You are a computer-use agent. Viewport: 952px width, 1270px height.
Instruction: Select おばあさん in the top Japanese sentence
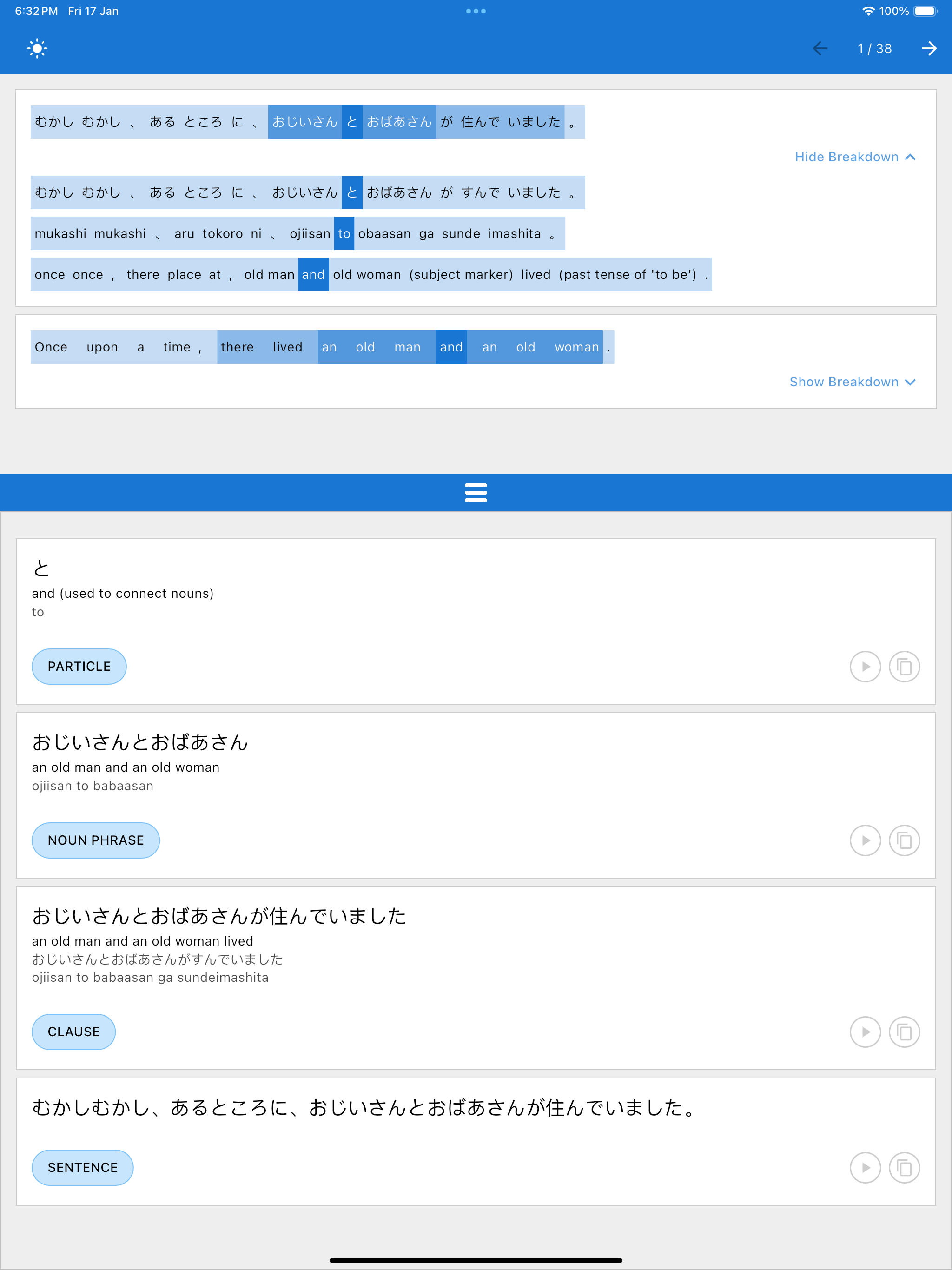[399, 122]
